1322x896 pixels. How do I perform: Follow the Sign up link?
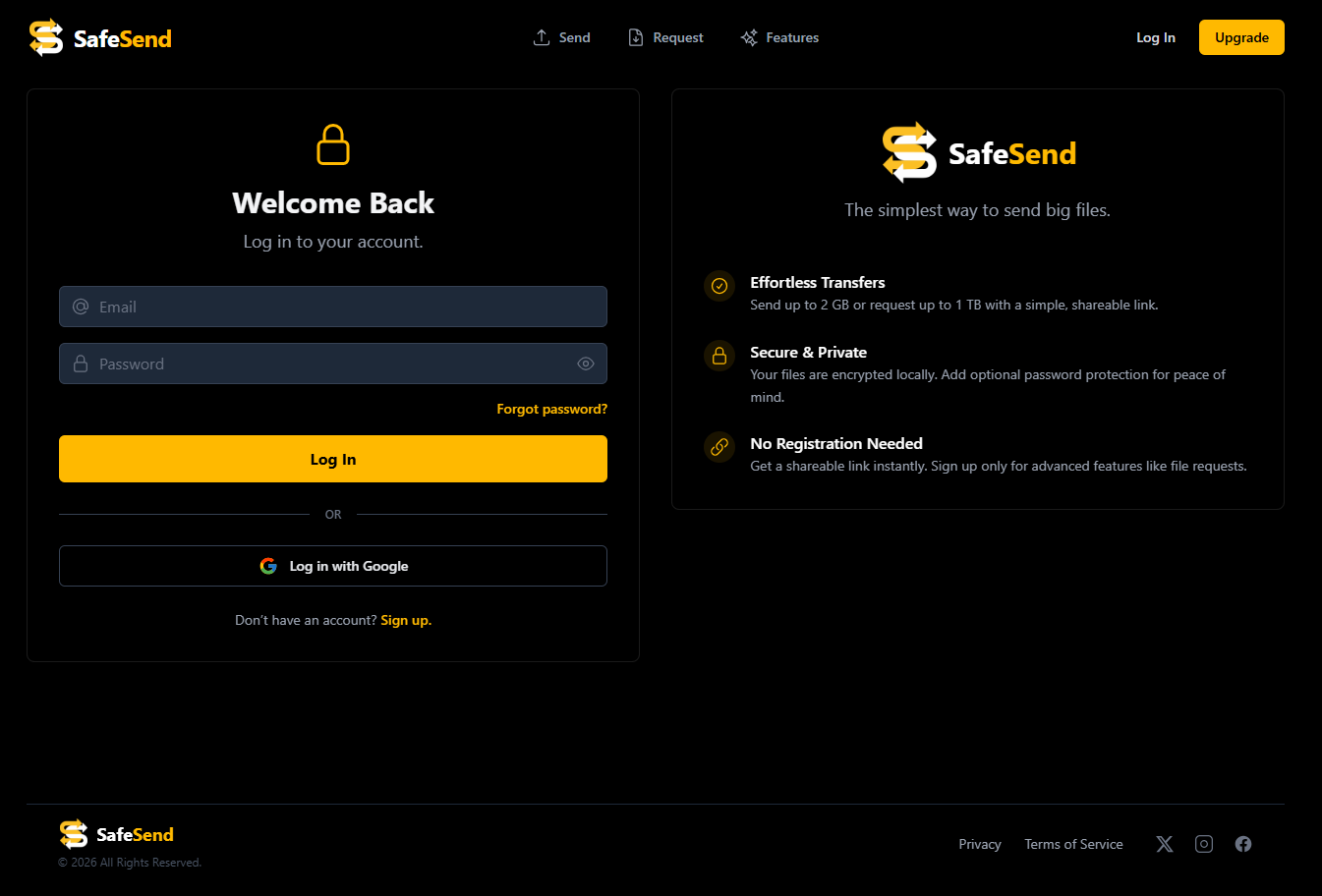(x=406, y=620)
